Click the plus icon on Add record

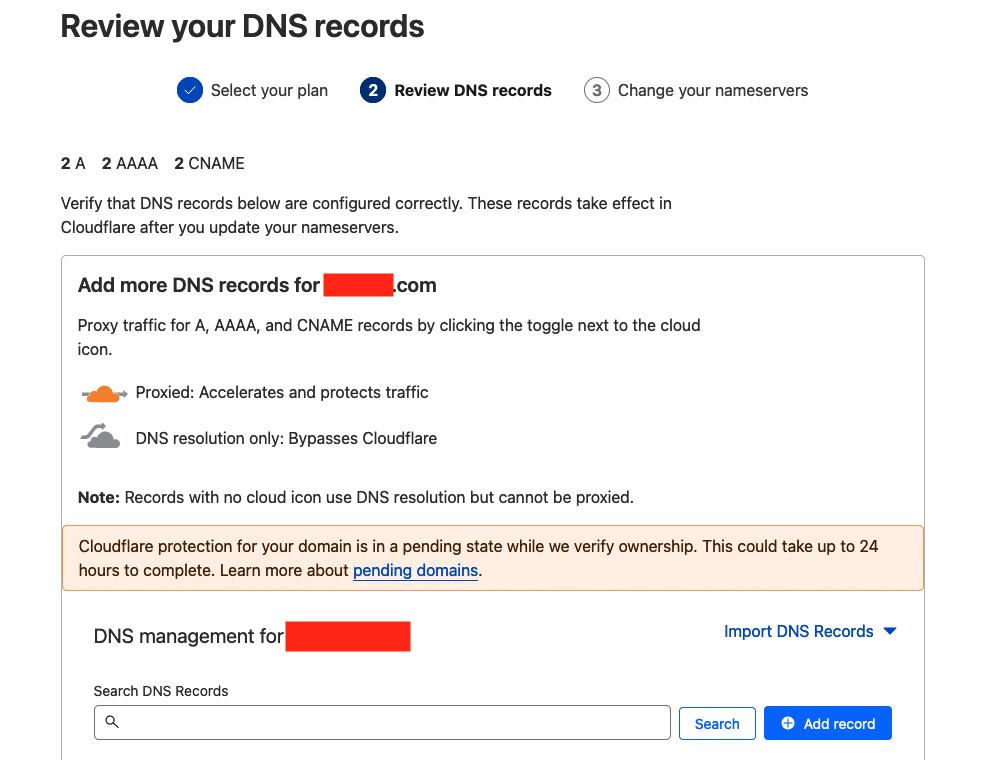pyautogui.click(x=788, y=724)
